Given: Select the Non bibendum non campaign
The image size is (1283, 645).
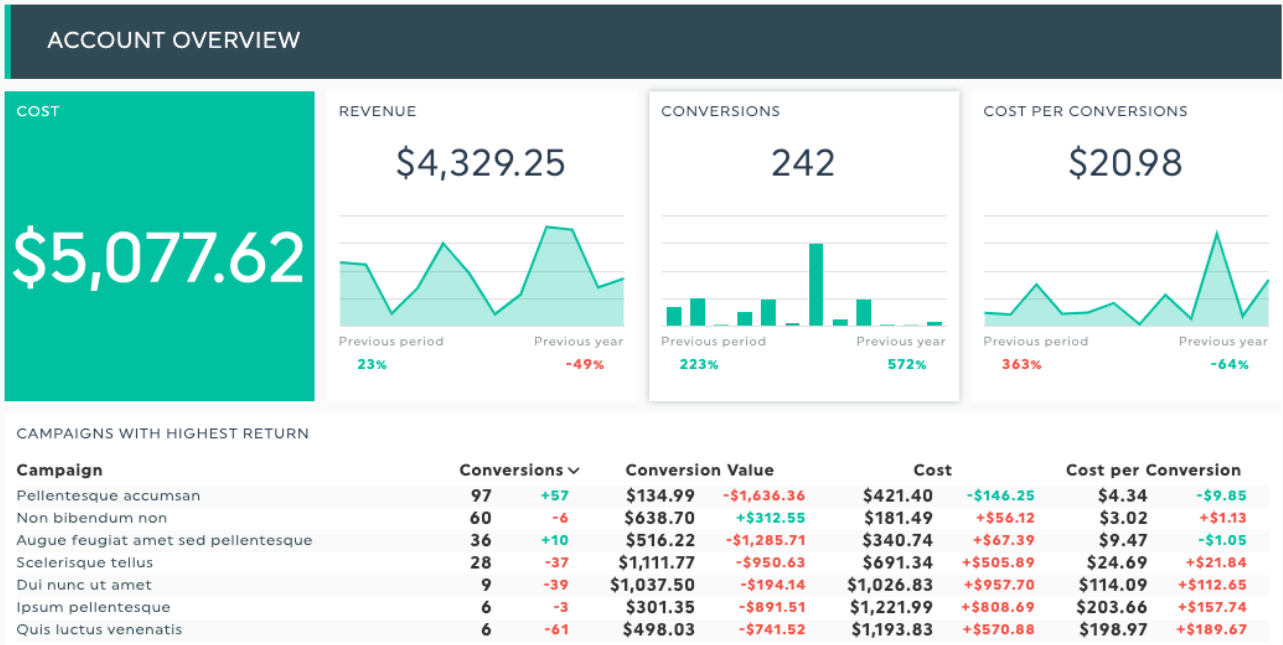Looking at the screenshot, I should 92,518.
